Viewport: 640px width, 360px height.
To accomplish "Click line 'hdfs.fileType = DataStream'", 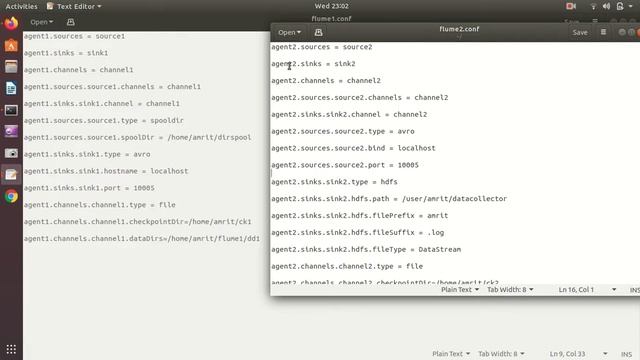I will pyautogui.click(x=366, y=249).
